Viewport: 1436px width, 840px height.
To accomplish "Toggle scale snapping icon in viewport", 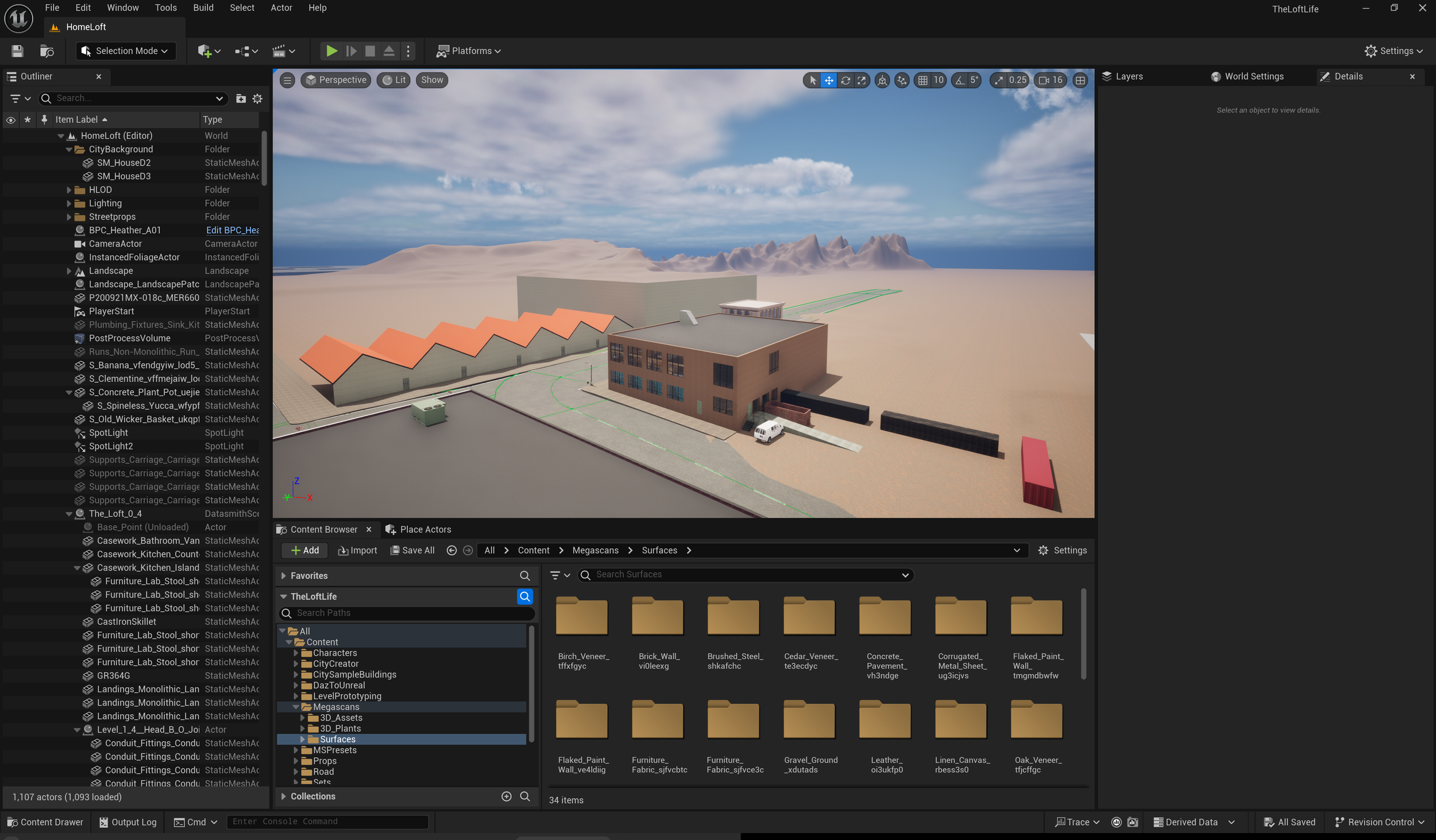I will tap(999, 80).
